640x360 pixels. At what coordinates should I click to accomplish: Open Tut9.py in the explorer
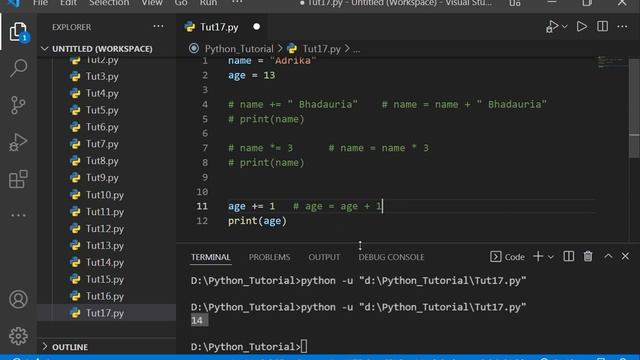pos(102,178)
